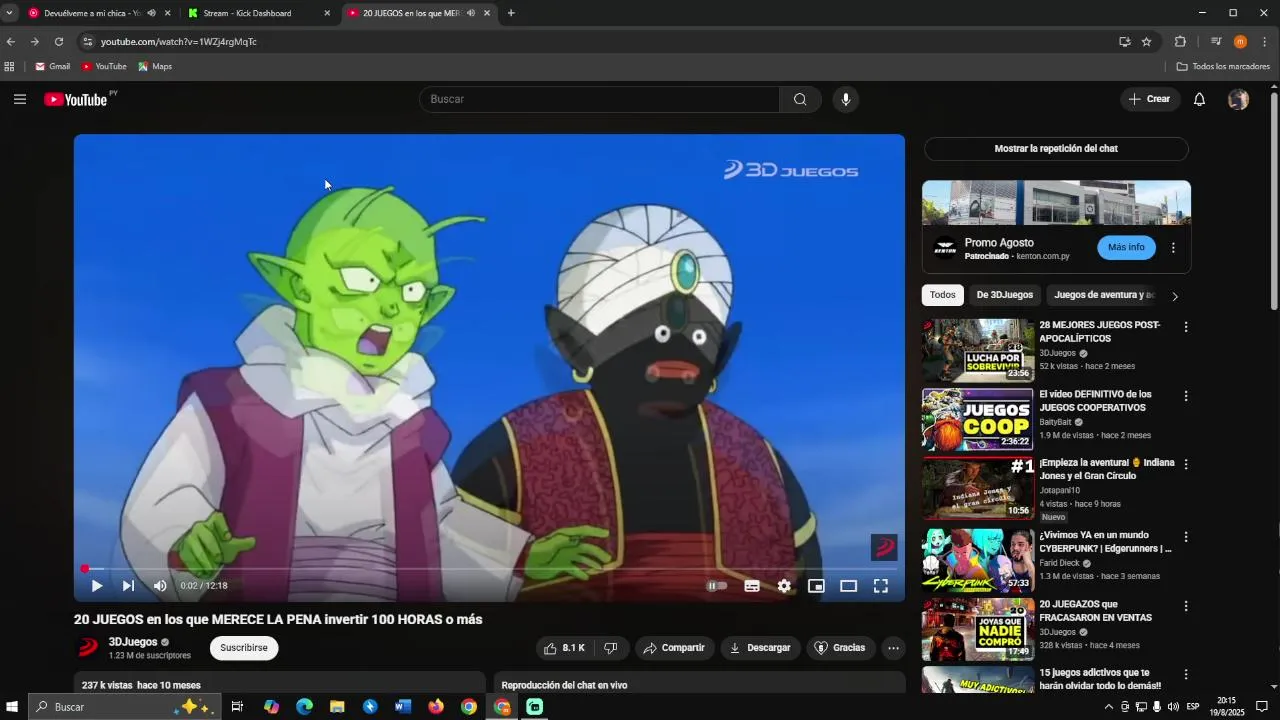1280x720 pixels.
Task: Open the Cyberpunk 57:33 thumbnail
Action: [978, 560]
